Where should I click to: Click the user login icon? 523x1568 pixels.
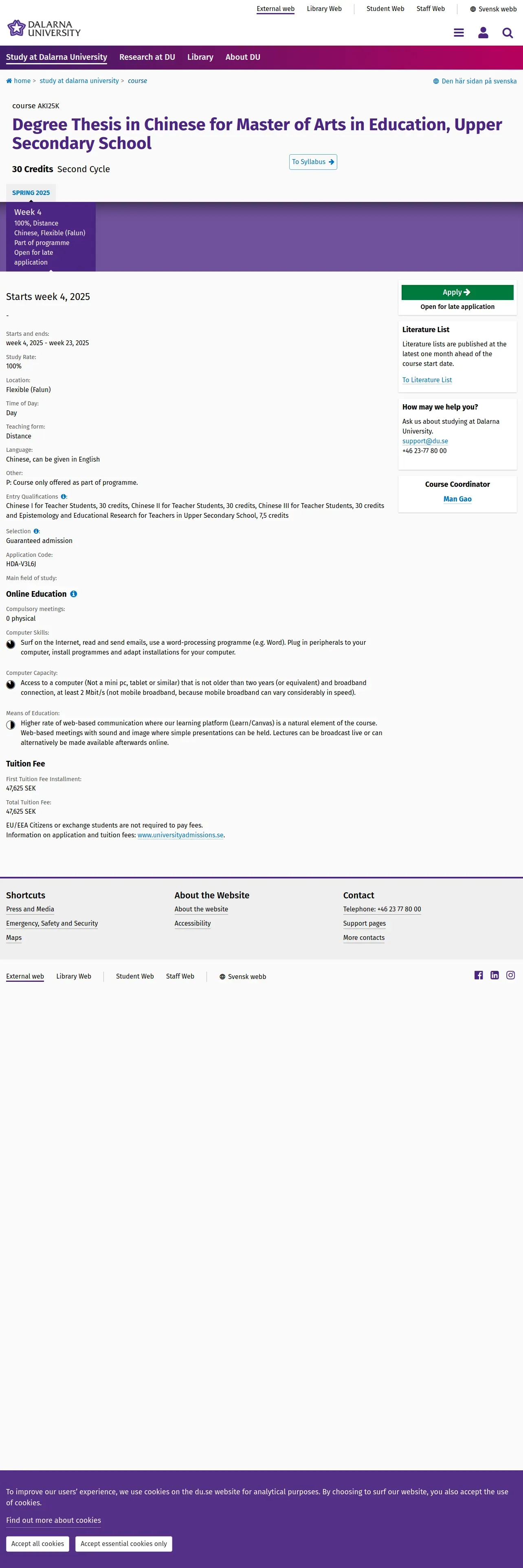[483, 33]
